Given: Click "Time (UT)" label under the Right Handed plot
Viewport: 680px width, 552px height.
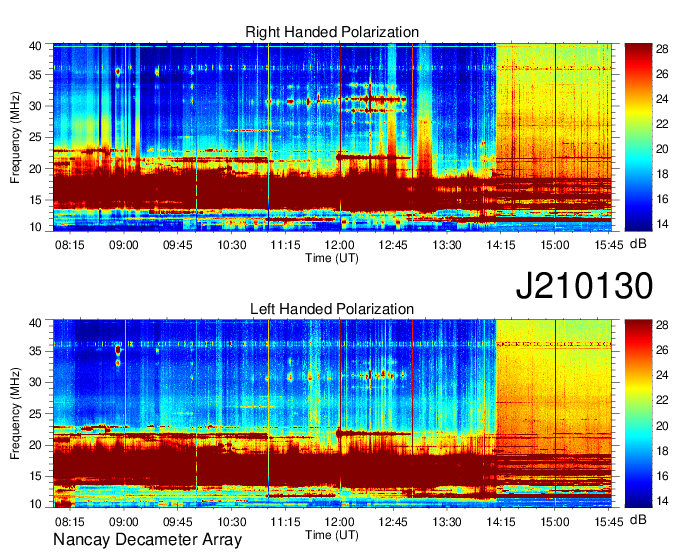Looking at the screenshot, I should point(332,258).
